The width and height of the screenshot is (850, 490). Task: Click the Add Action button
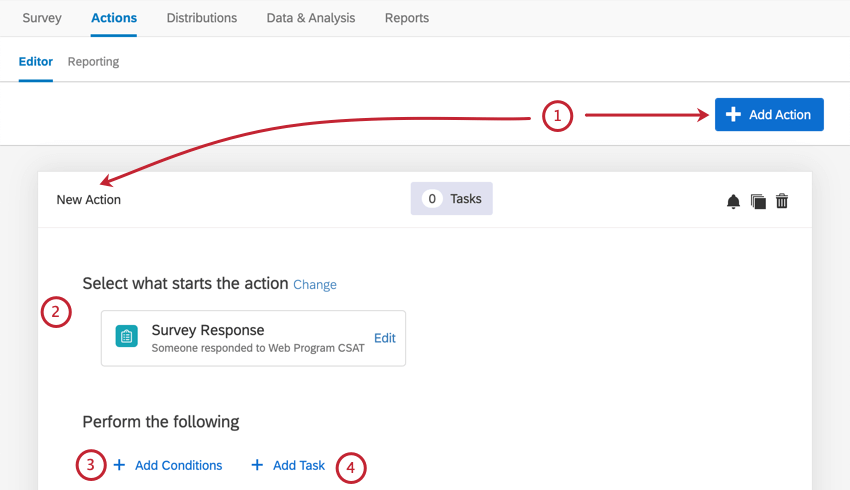(x=769, y=114)
